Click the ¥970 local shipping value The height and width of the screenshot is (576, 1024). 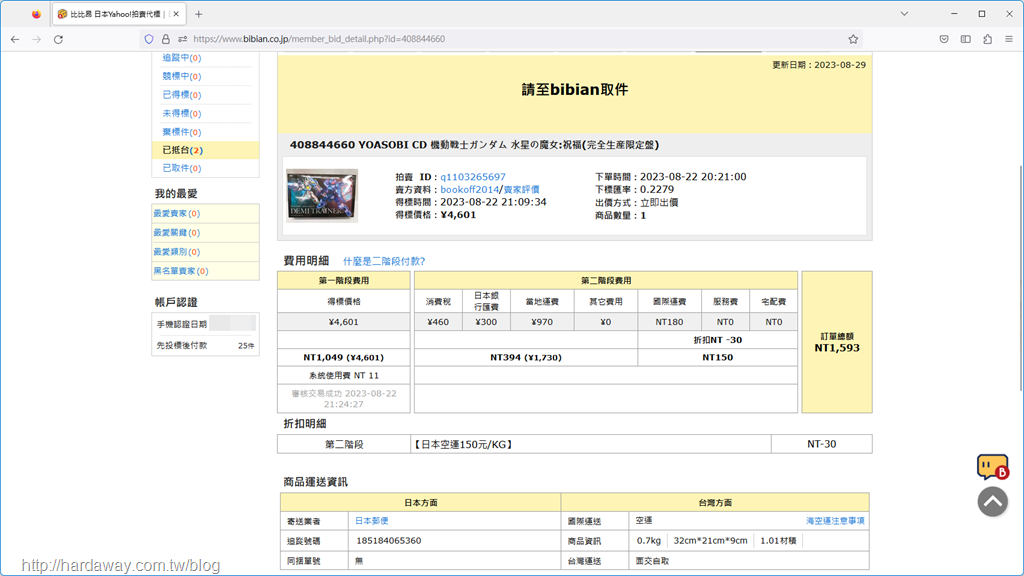pyautogui.click(x=542, y=322)
